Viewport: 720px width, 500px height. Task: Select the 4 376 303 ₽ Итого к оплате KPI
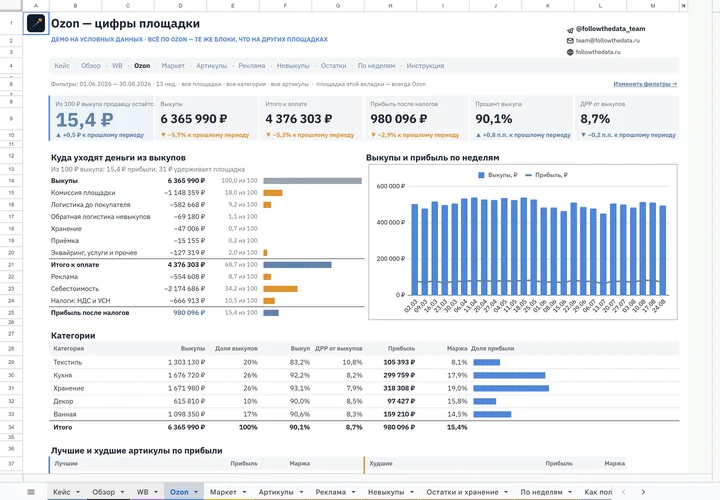coord(298,119)
